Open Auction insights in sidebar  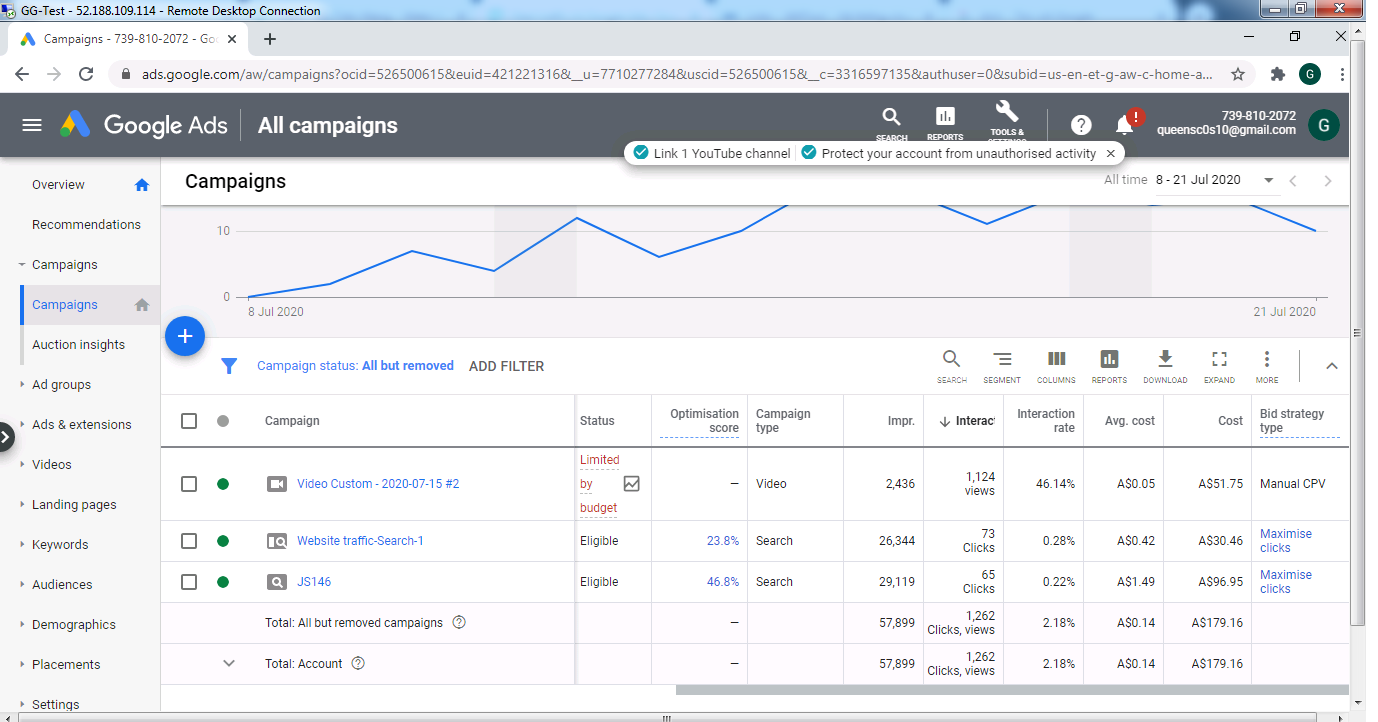[78, 345]
